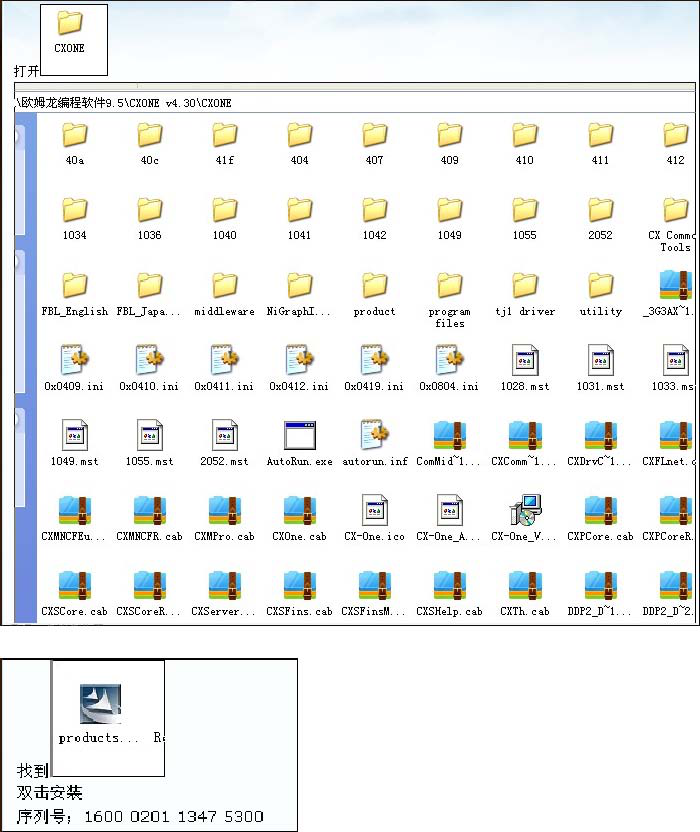Open the 410 folder
The width and height of the screenshot is (700, 832).
click(524, 144)
